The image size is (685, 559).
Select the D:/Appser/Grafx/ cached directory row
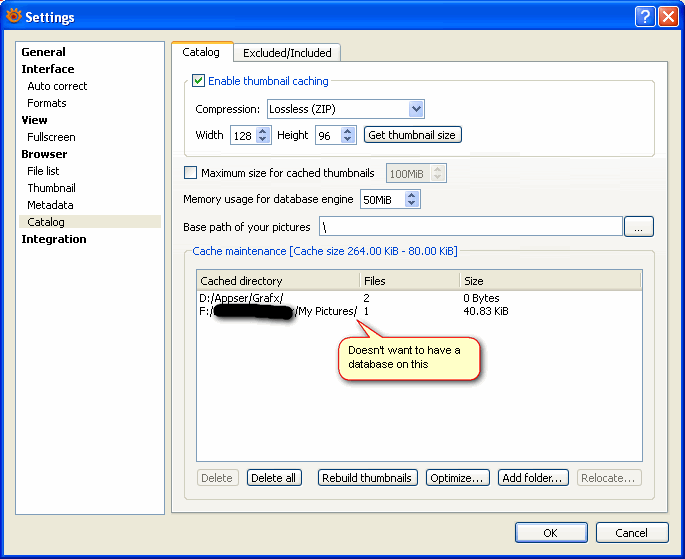point(242,298)
